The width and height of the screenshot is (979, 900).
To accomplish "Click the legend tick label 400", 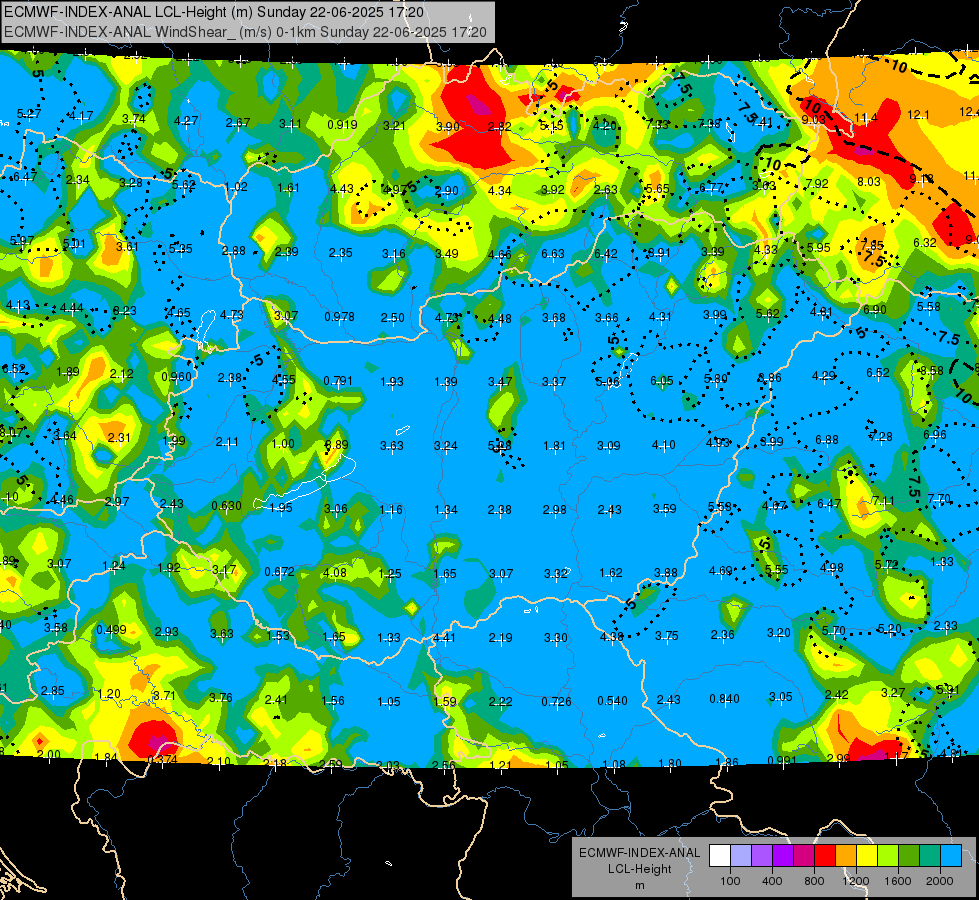I will (772, 881).
